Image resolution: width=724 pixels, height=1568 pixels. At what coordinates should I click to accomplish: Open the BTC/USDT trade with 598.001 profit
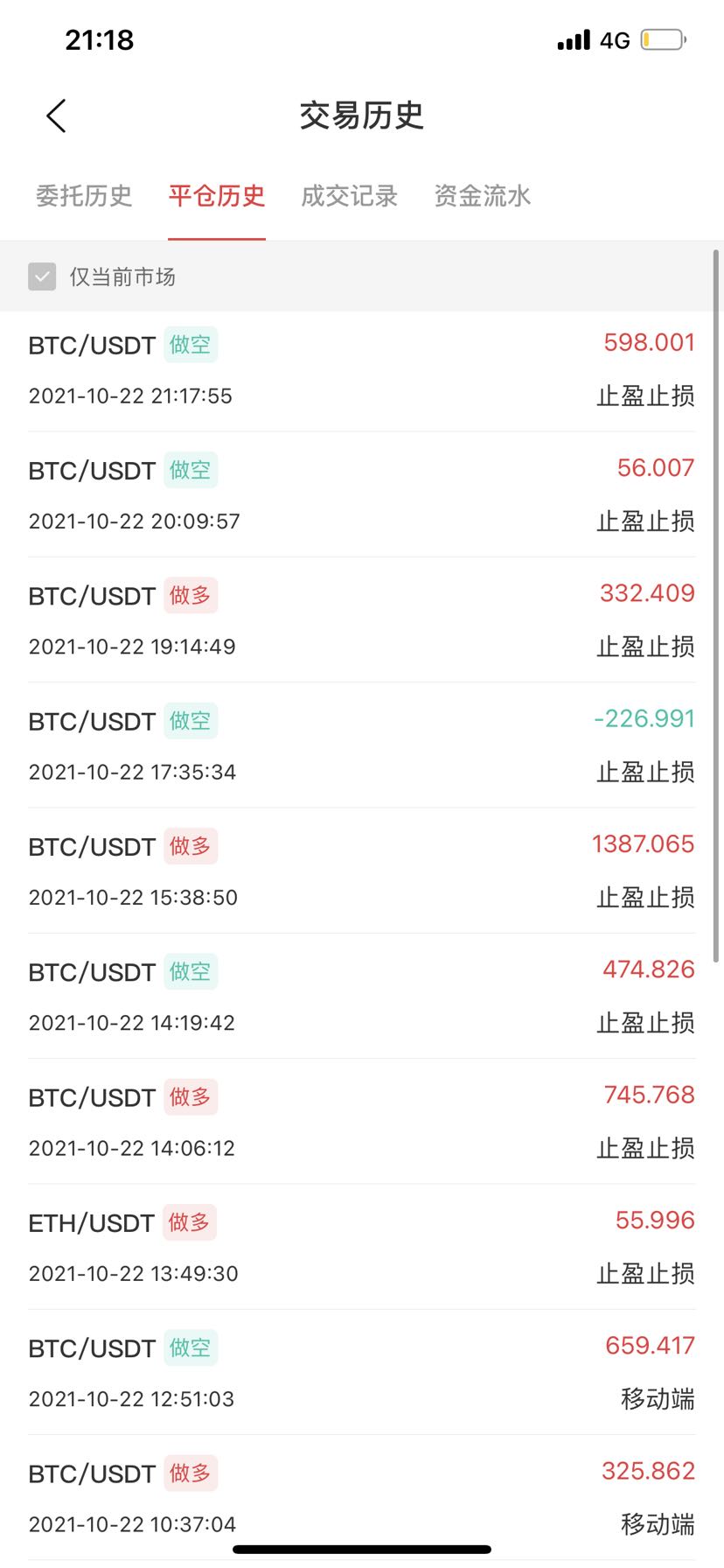pyautogui.click(x=362, y=369)
